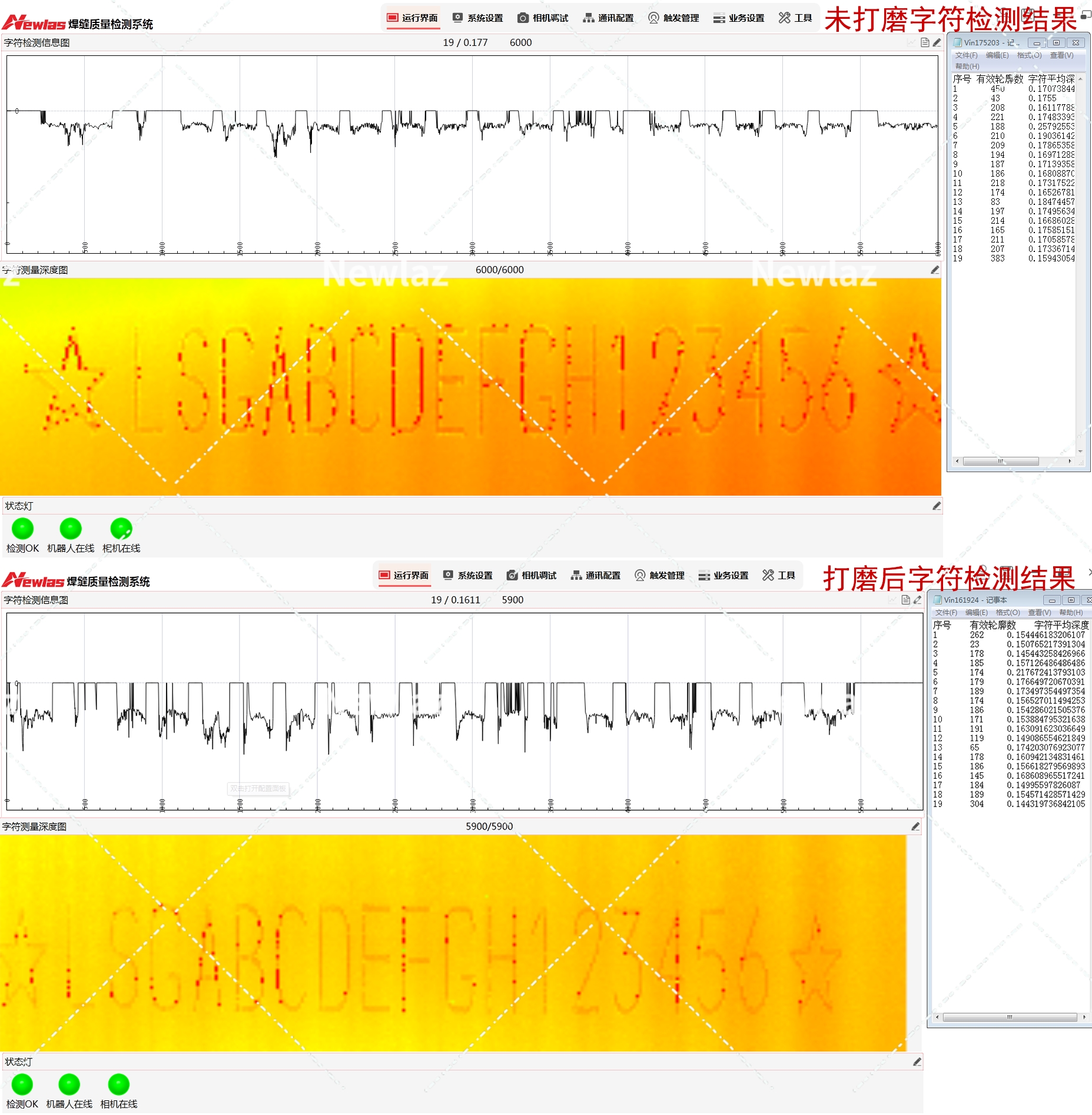Click the 业务设置 icon in 打磨后 window
1092x1115 pixels.
(704, 575)
